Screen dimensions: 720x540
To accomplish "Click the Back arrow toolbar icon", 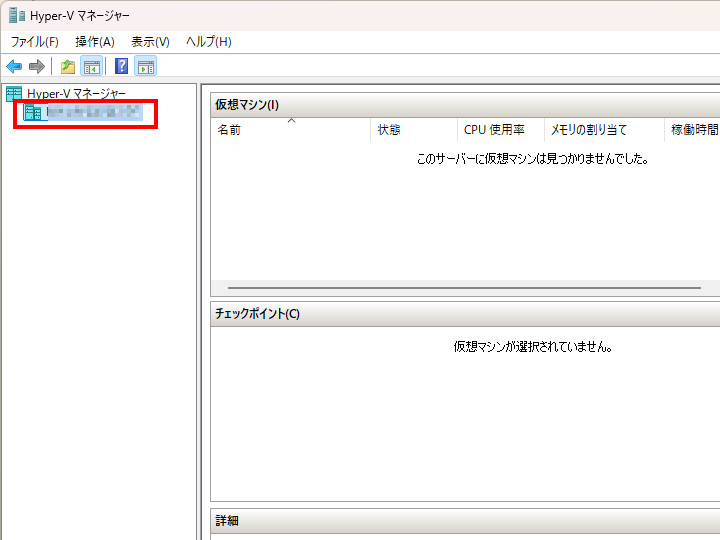I will coord(14,67).
